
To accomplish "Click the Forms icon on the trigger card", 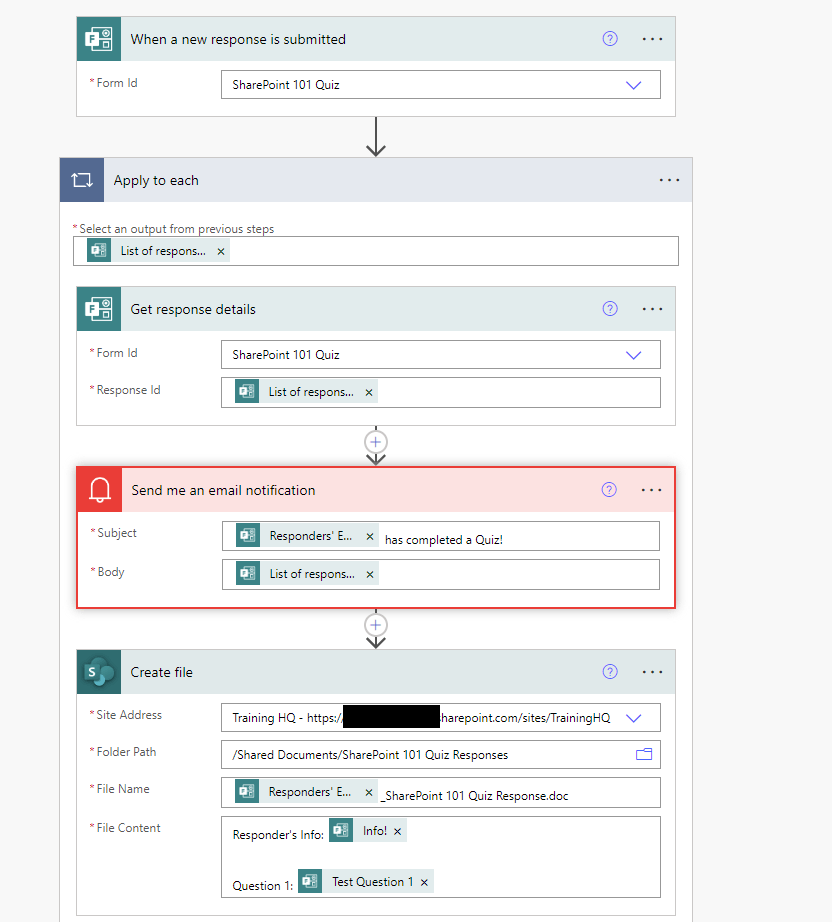I will pos(99,39).
